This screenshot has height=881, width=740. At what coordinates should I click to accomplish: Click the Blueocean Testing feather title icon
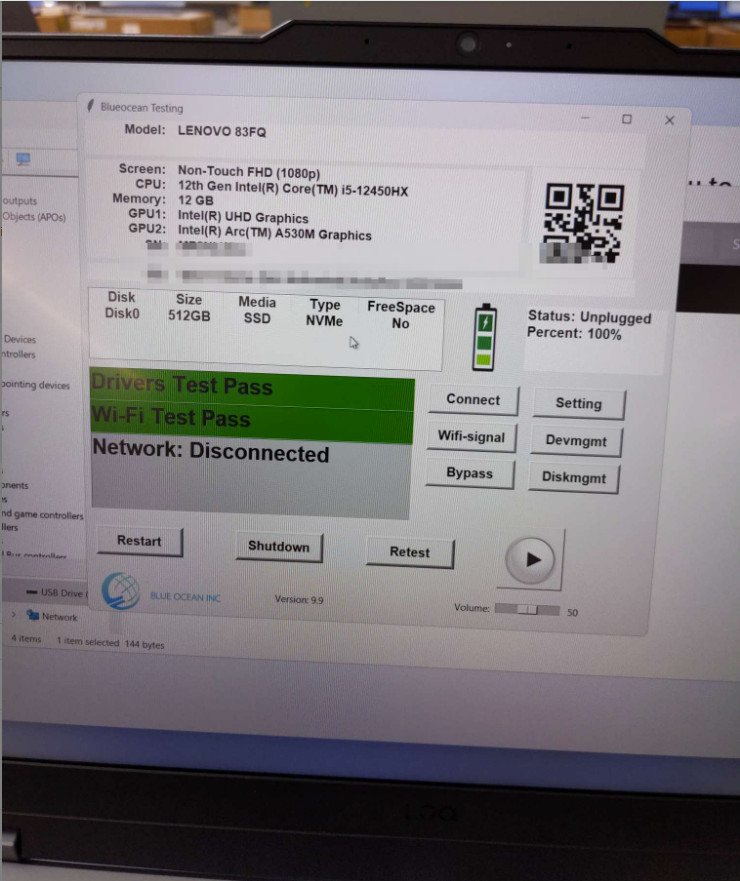[90, 106]
